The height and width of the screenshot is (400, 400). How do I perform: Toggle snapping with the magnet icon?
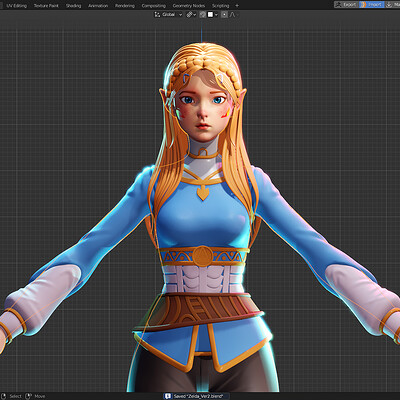click(x=202, y=15)
